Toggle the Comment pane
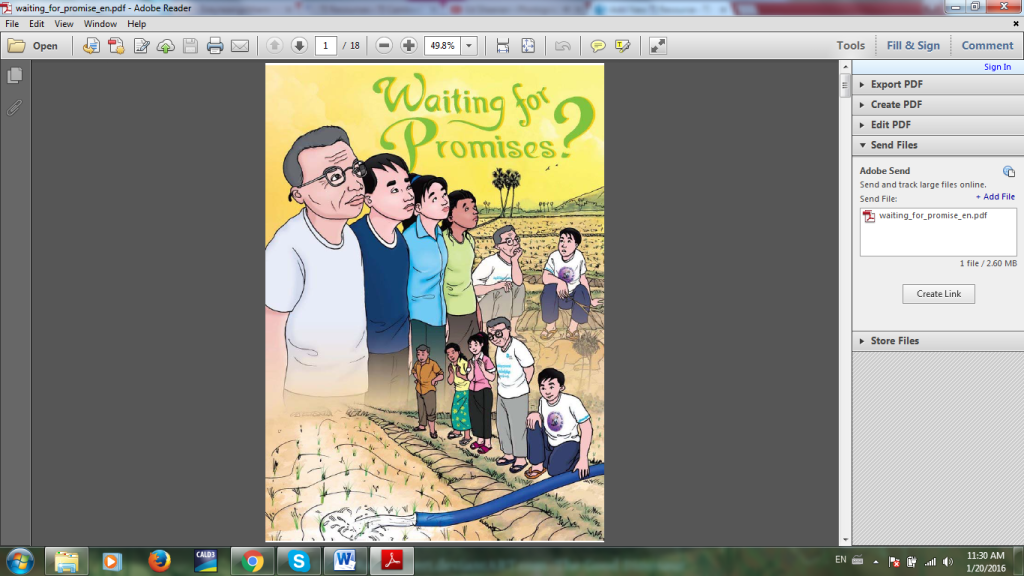The width and height of the screenshot is (1024, 576). pos(987,45)
